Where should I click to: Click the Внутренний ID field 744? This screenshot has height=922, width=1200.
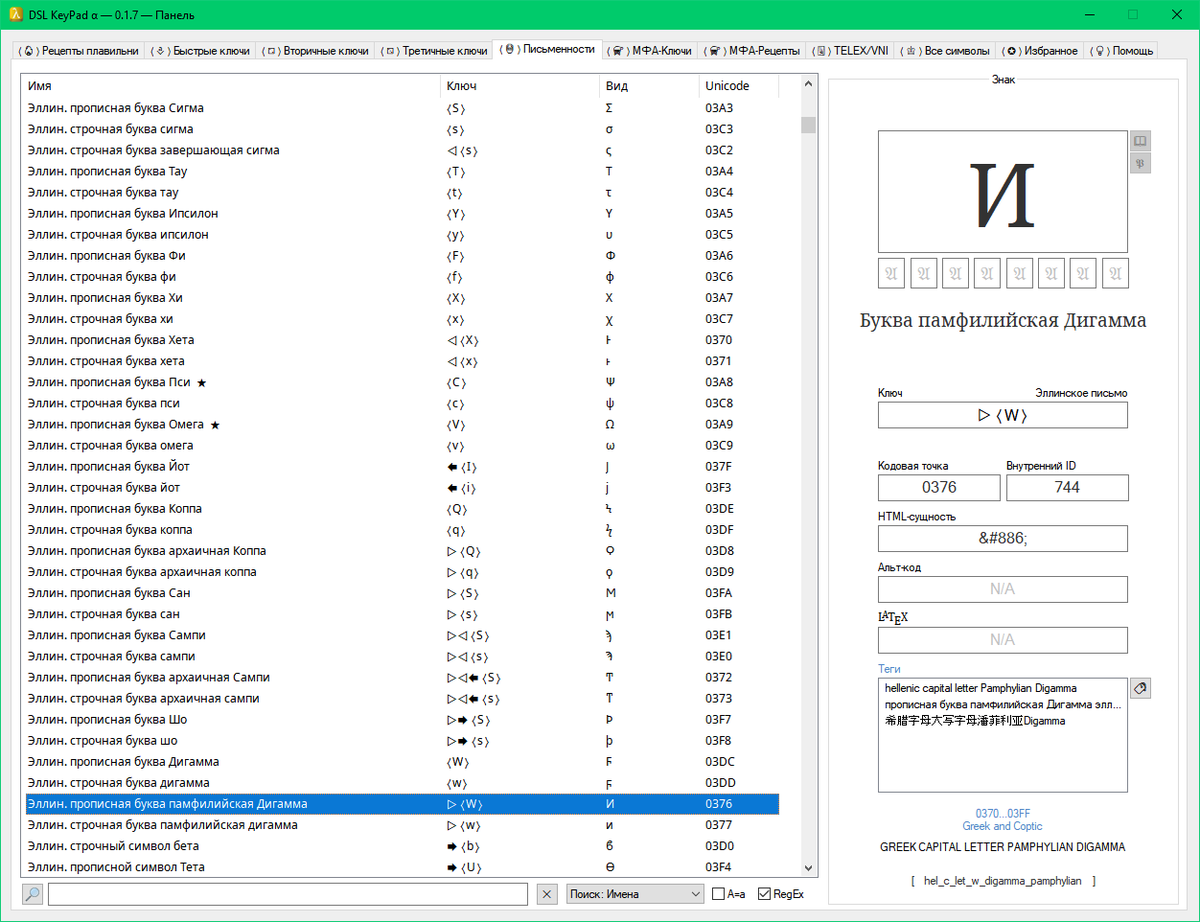pos(1067,487)
